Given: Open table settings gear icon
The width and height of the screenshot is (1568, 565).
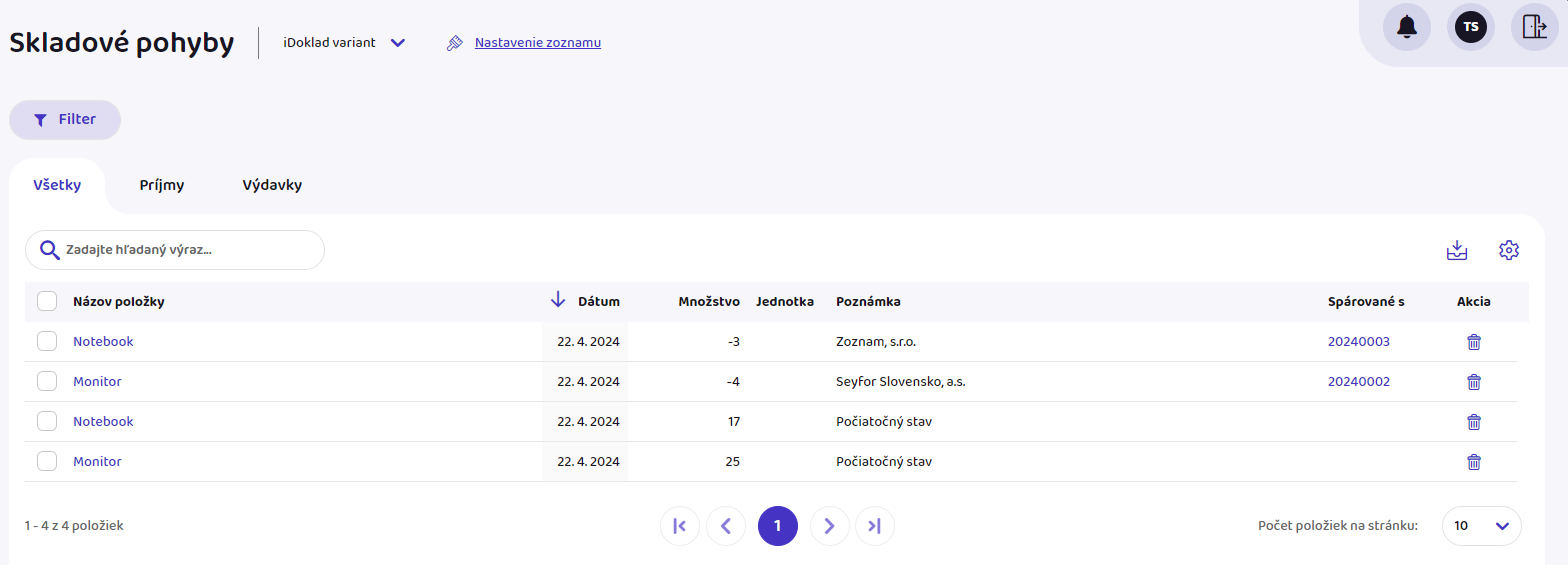Looking at the screenshot, I should point(1508,250).
